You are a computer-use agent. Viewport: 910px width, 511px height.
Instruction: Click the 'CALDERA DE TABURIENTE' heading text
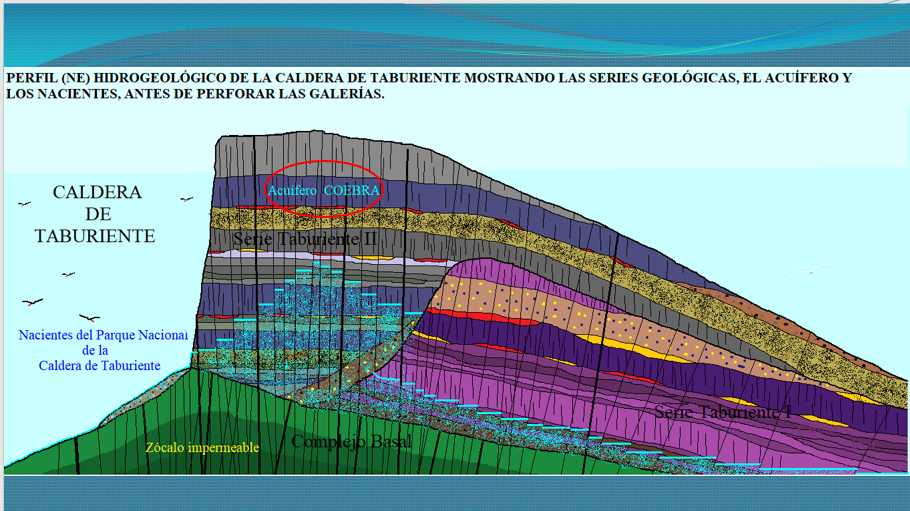coord(96,214)
